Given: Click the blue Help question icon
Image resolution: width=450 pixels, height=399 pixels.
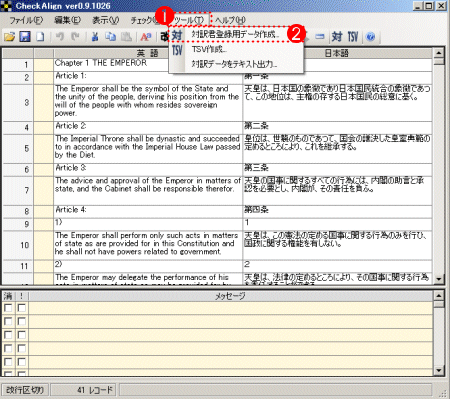Looking at the screenshot, I should click(371, 37).
